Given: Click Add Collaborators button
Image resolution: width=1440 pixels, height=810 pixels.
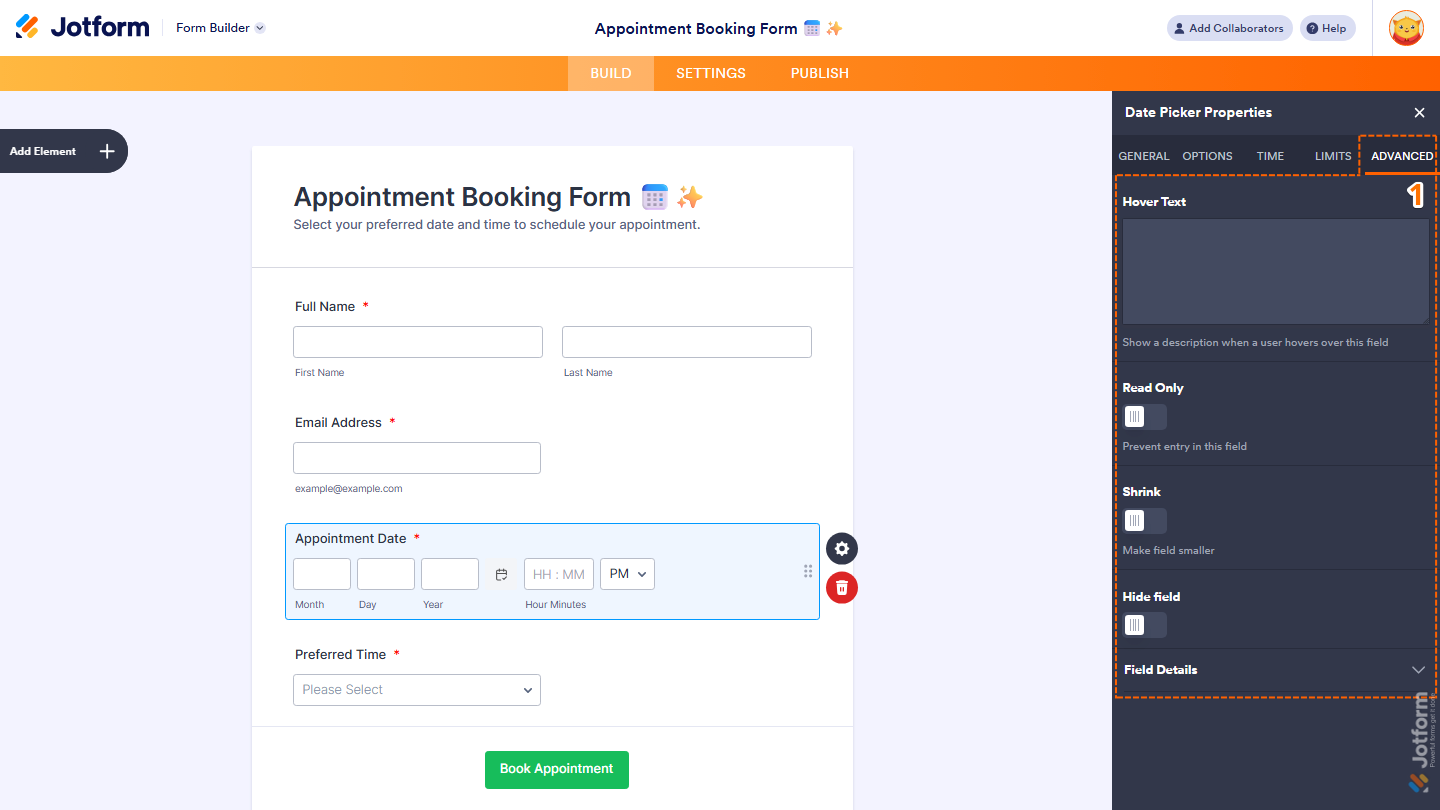Looking at the screenshot, I should (1229, 28).
